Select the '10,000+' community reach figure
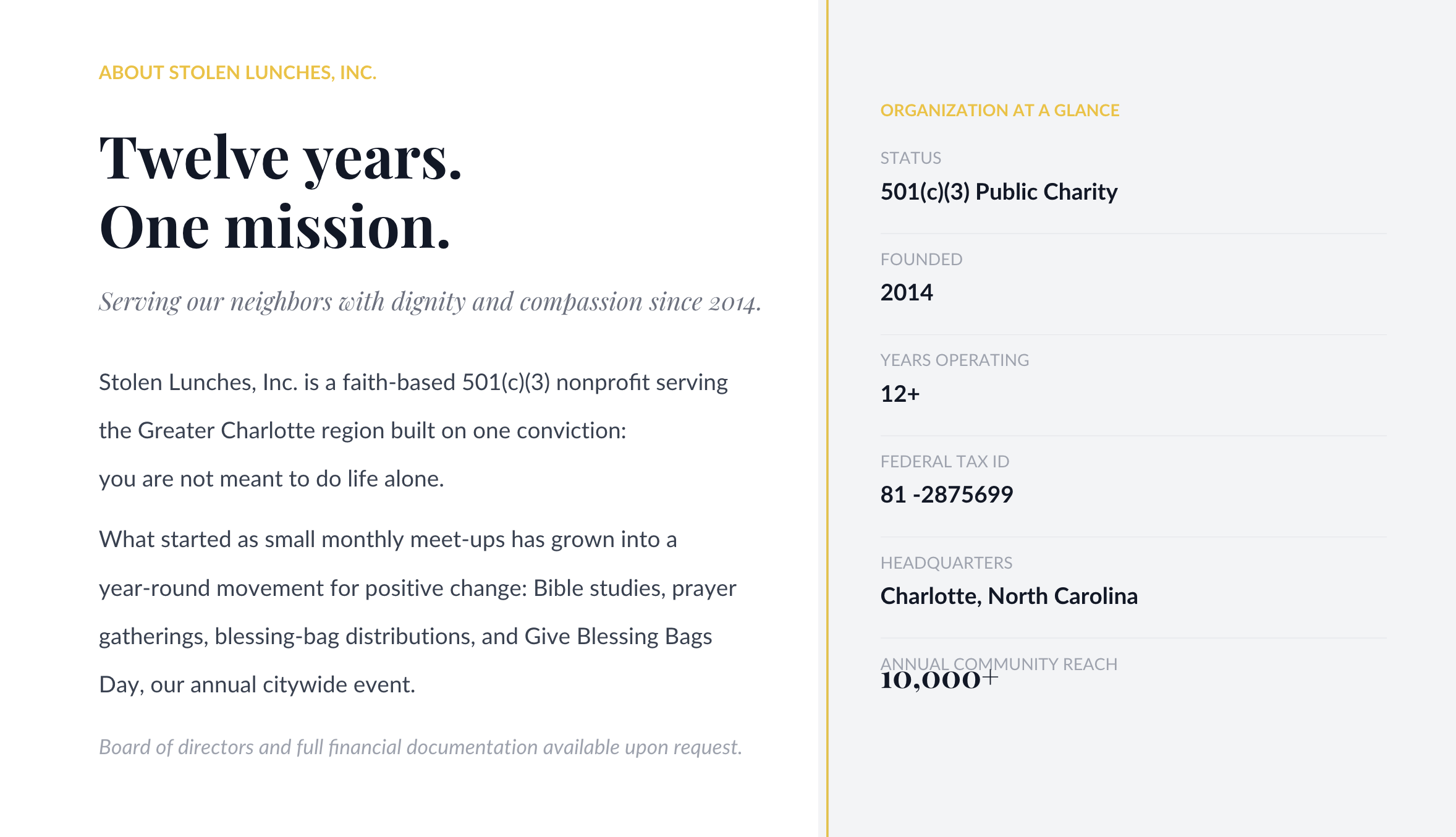Image resolution: width=1456 pixels, height=837 pixels. pos(939,680)
